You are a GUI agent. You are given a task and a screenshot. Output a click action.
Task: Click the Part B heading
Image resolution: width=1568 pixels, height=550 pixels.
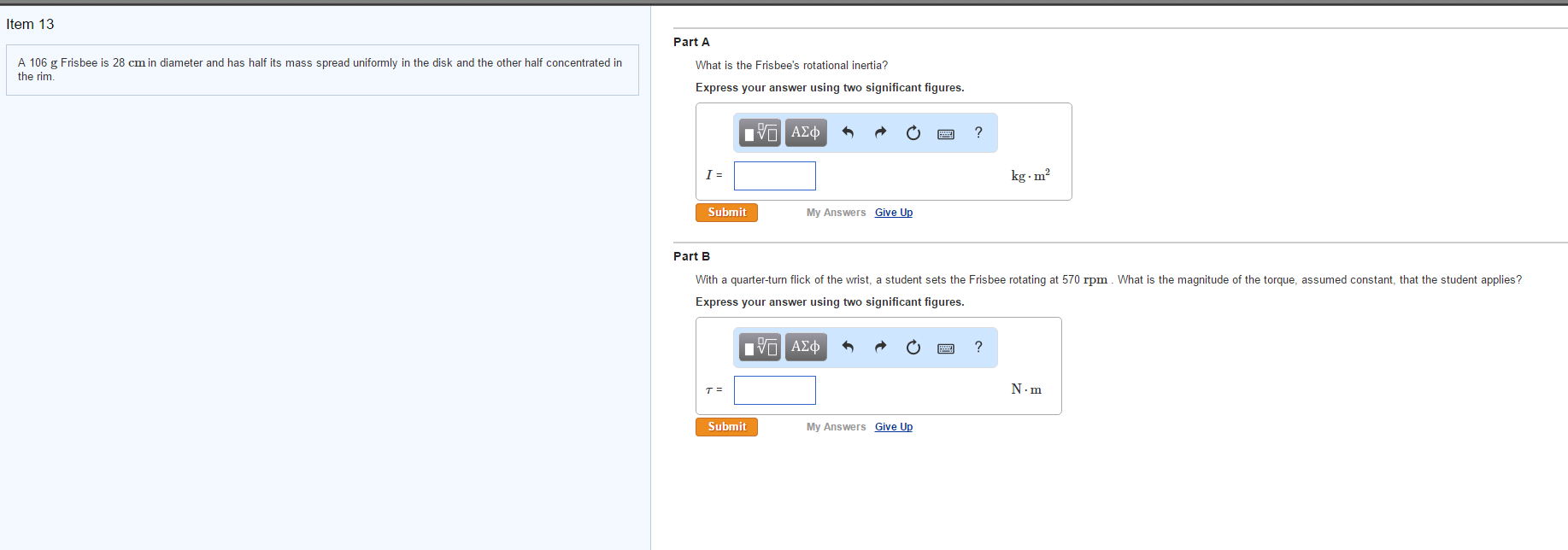tap(691, 256)
